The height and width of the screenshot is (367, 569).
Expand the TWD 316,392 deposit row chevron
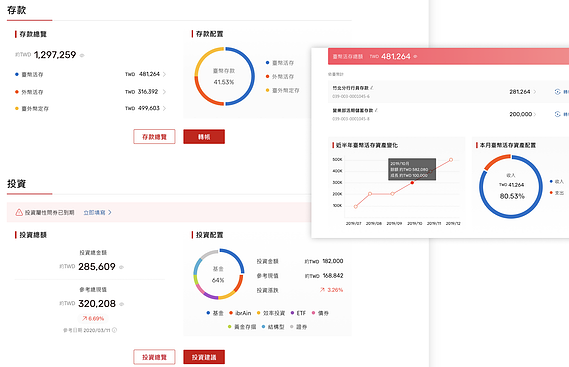tap(164, 92)
